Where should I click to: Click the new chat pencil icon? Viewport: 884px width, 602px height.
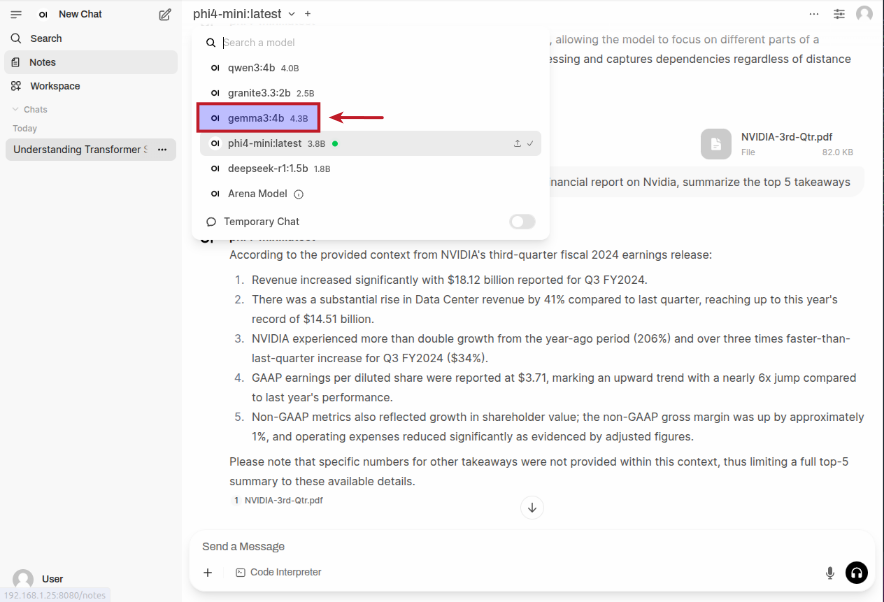point(165,14)
